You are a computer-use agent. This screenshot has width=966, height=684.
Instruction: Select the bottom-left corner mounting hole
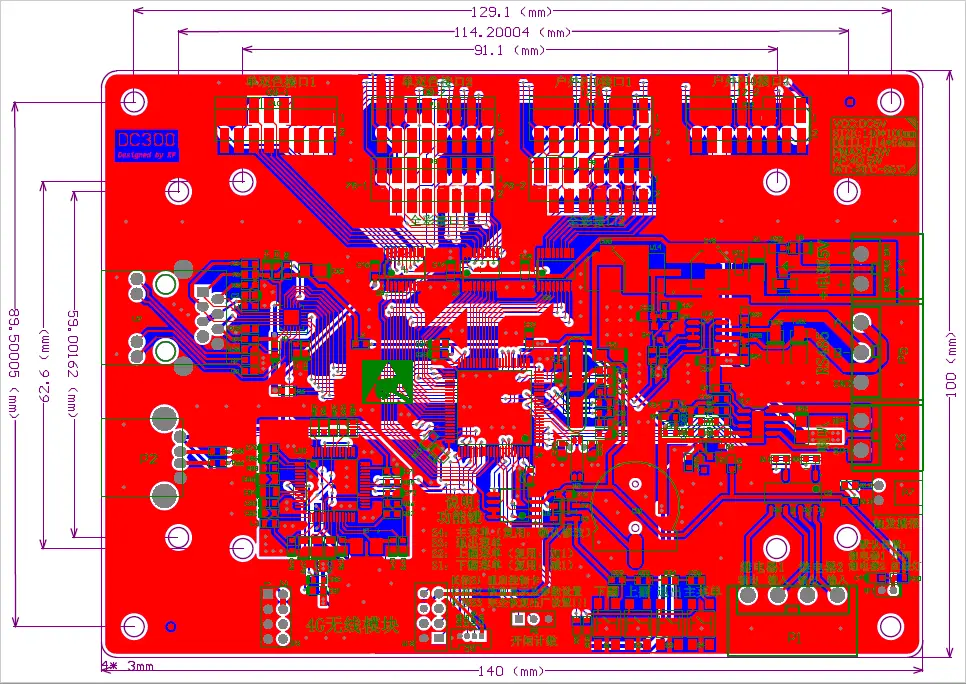coord(134,626)
